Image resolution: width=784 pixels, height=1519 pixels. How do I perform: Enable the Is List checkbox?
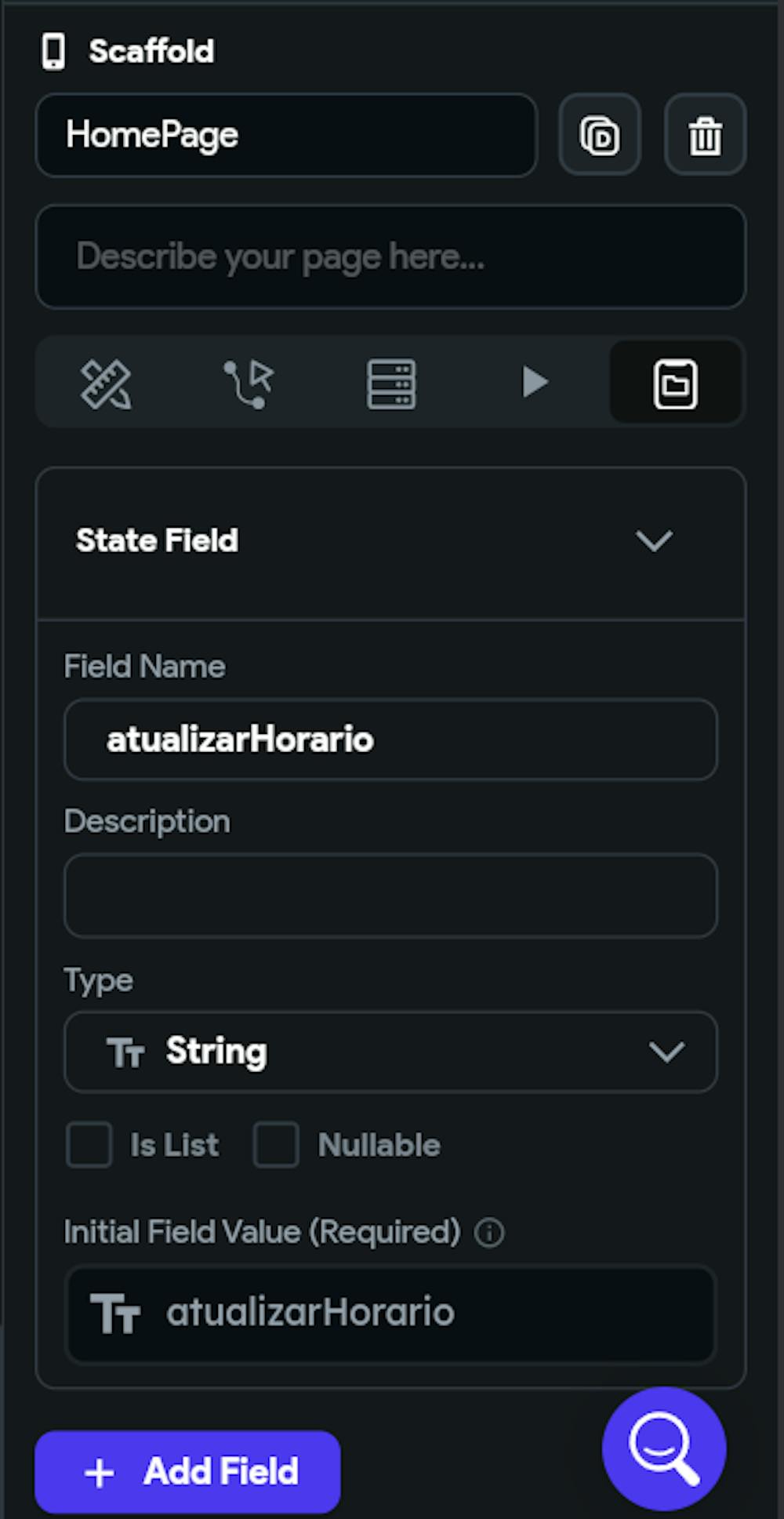click(89, 1145)
